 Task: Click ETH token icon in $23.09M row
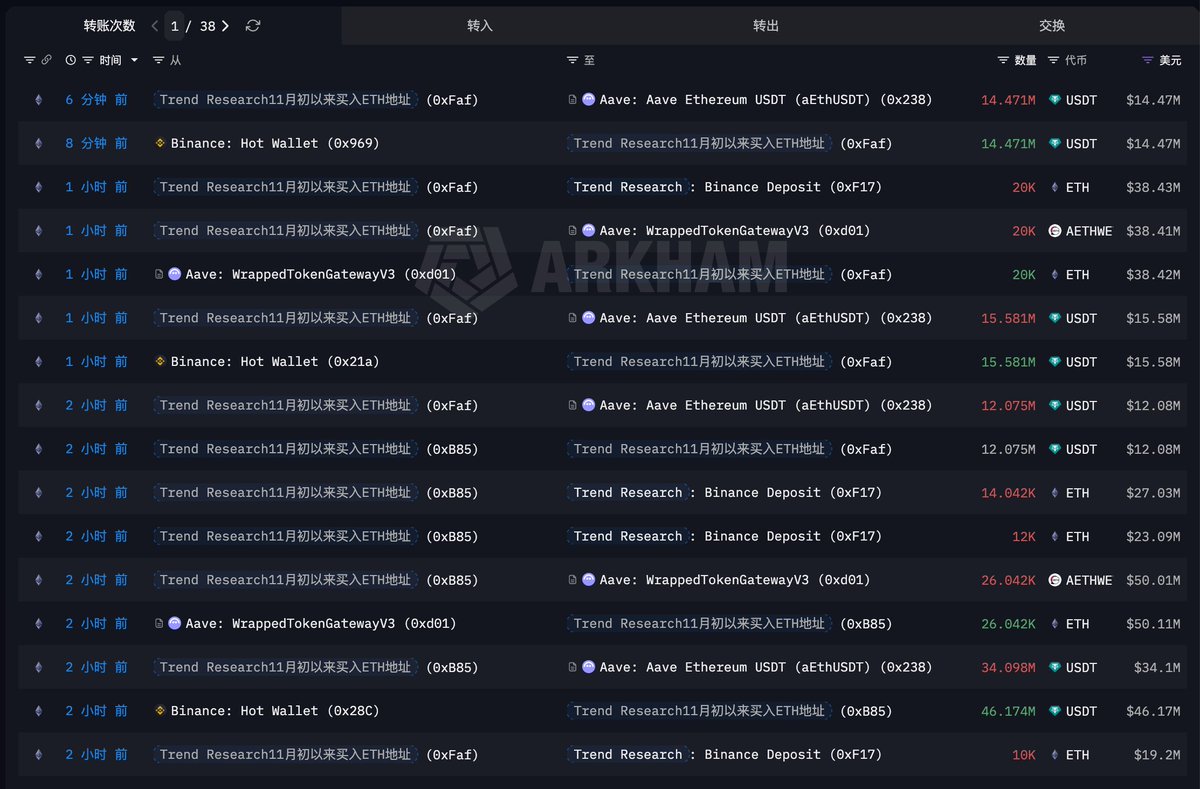click(1054, 536)
